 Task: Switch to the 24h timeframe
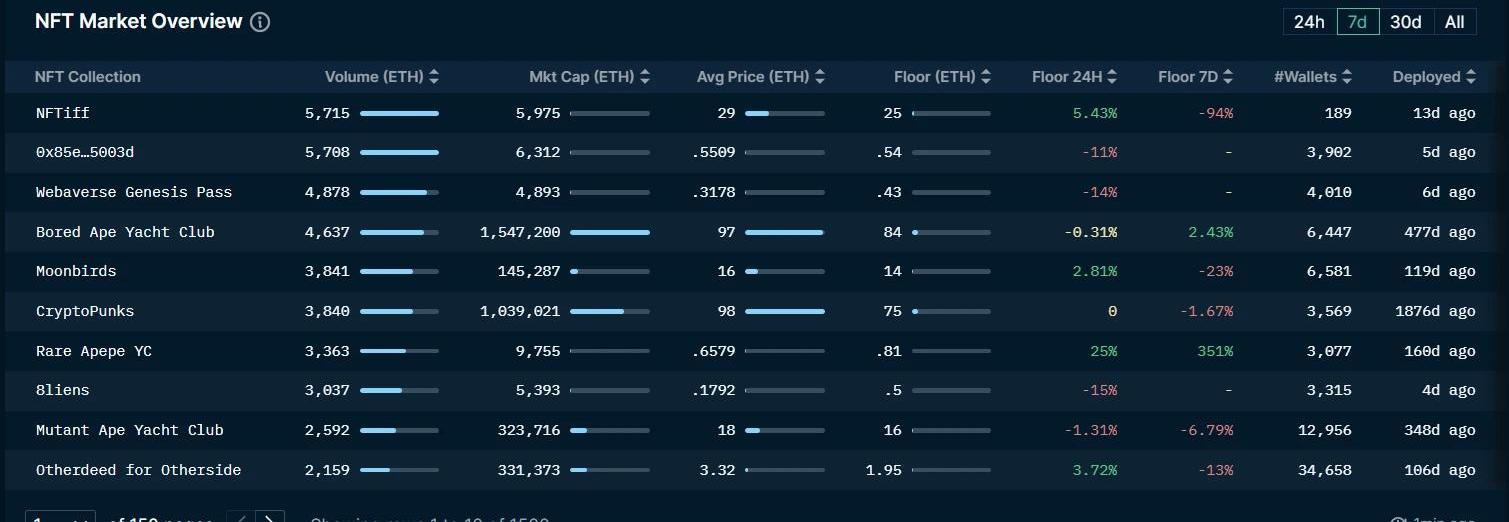pos(1309,22)
